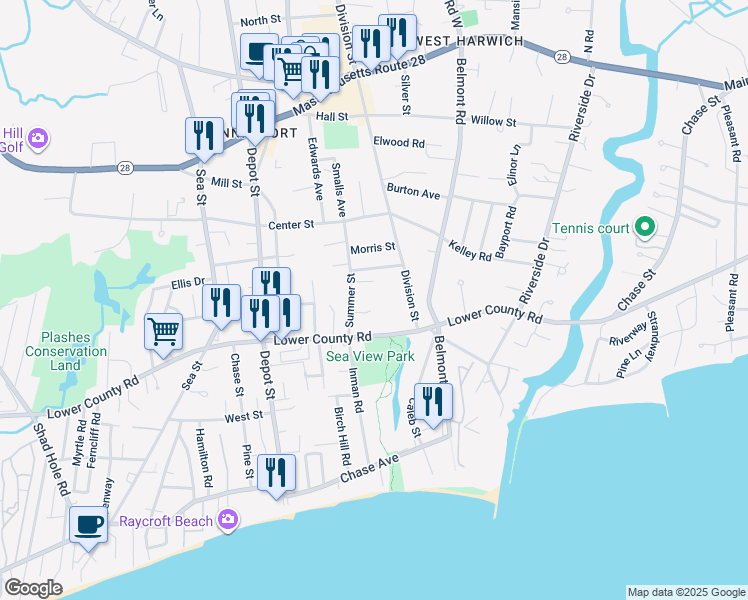Select the green Tennis court pin

[645, 228]
